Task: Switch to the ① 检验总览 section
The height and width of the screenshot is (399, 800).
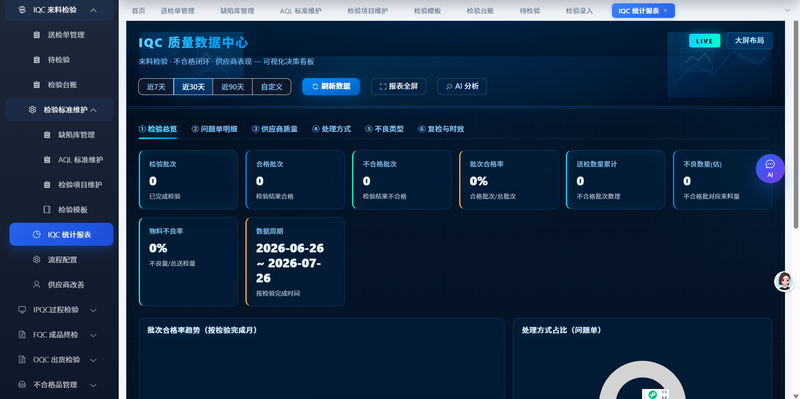Action: [158, 129]
